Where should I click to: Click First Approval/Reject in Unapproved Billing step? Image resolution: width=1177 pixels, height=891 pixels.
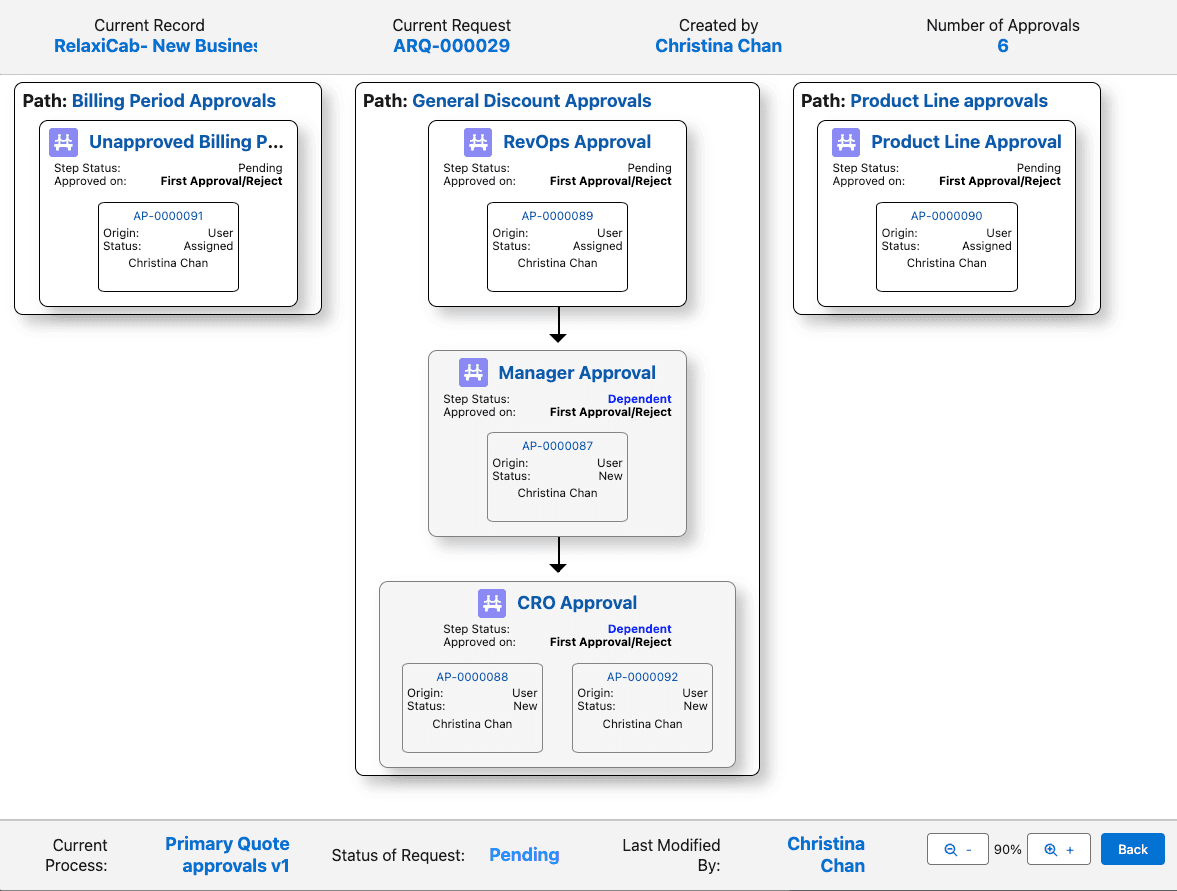click(221, 181)
